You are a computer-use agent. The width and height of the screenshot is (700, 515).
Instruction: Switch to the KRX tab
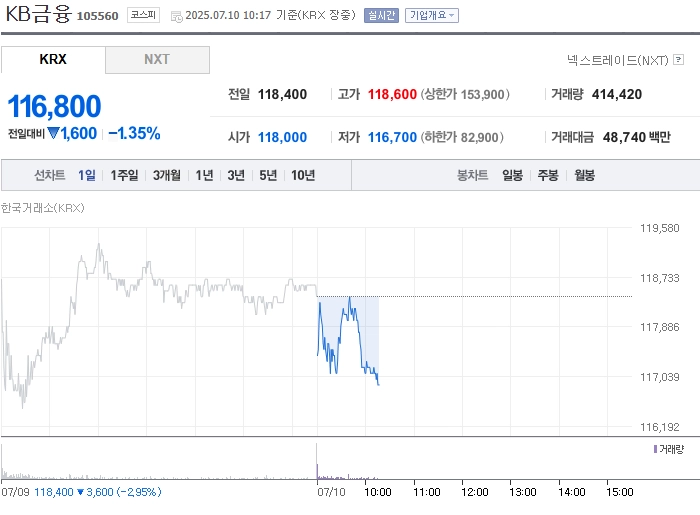click(53, 59)
